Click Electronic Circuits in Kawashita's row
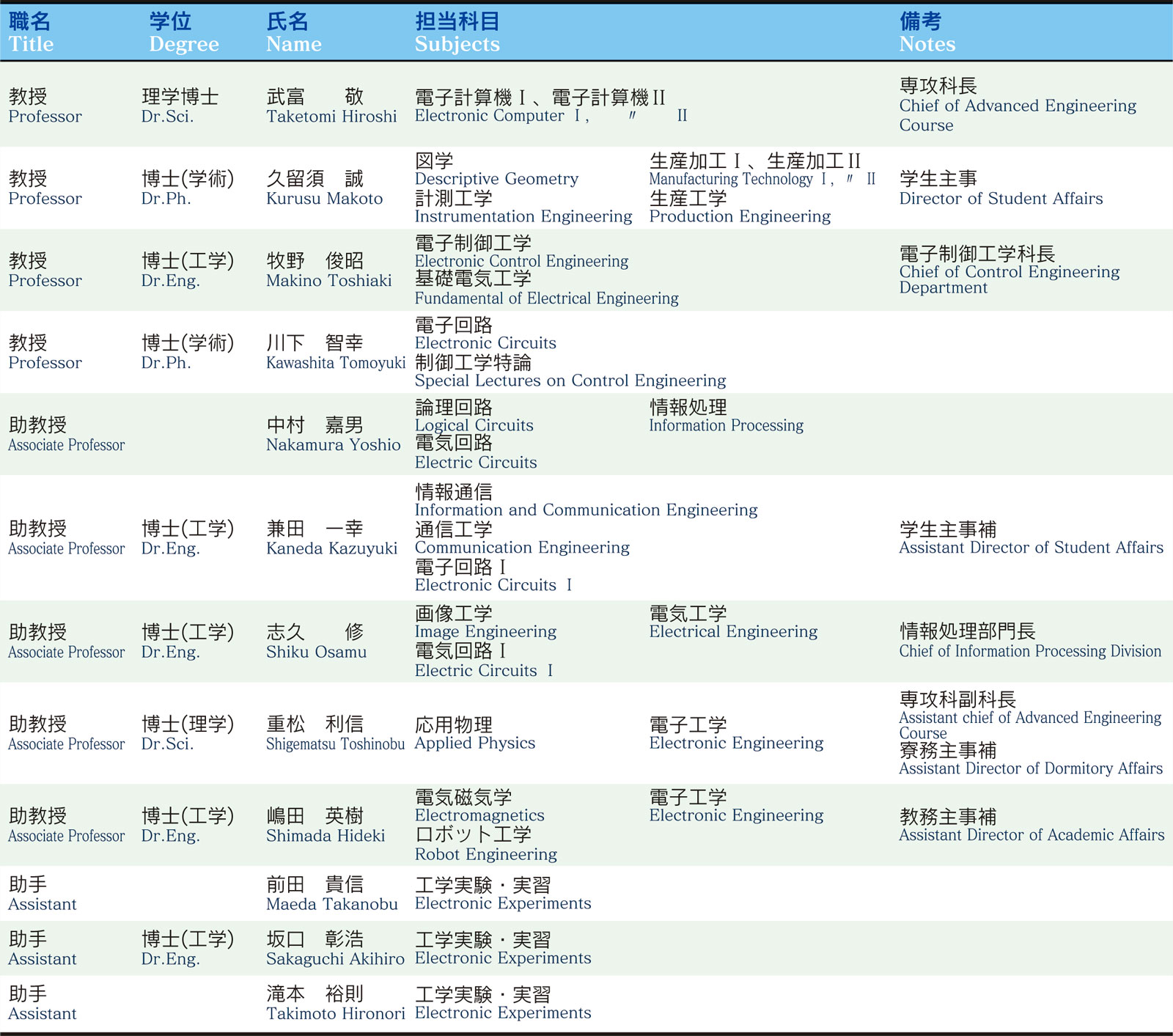 (485, 343)
